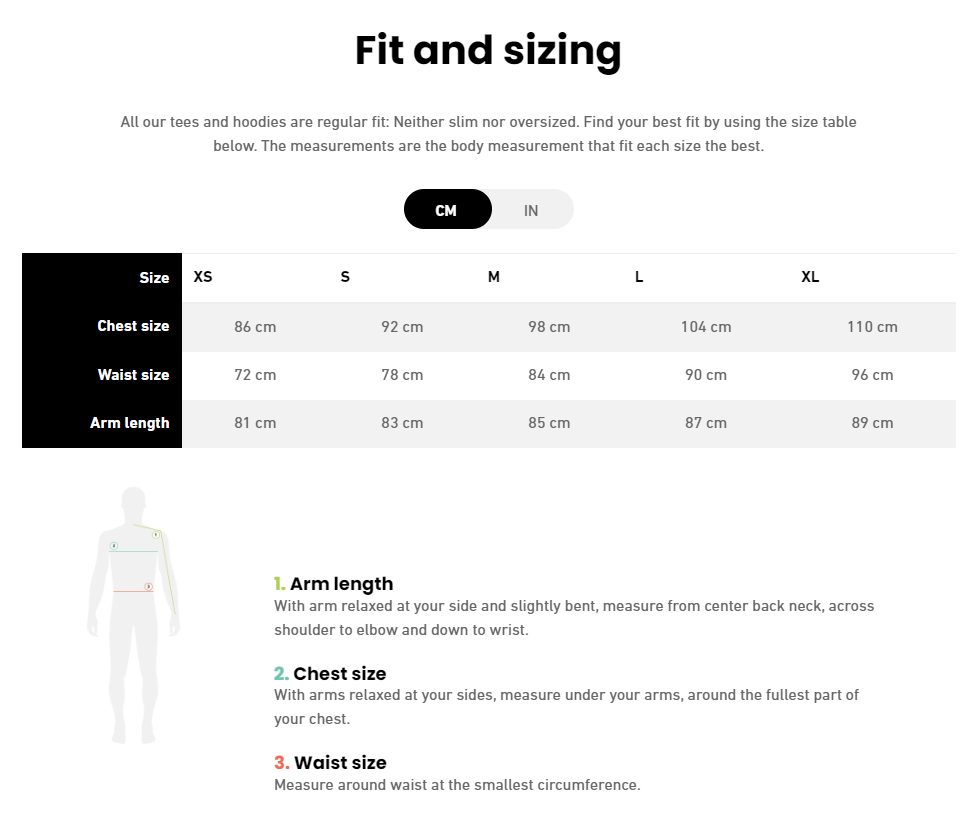Select the XS size column header
978x832 pixels.
tap(203, 277)
